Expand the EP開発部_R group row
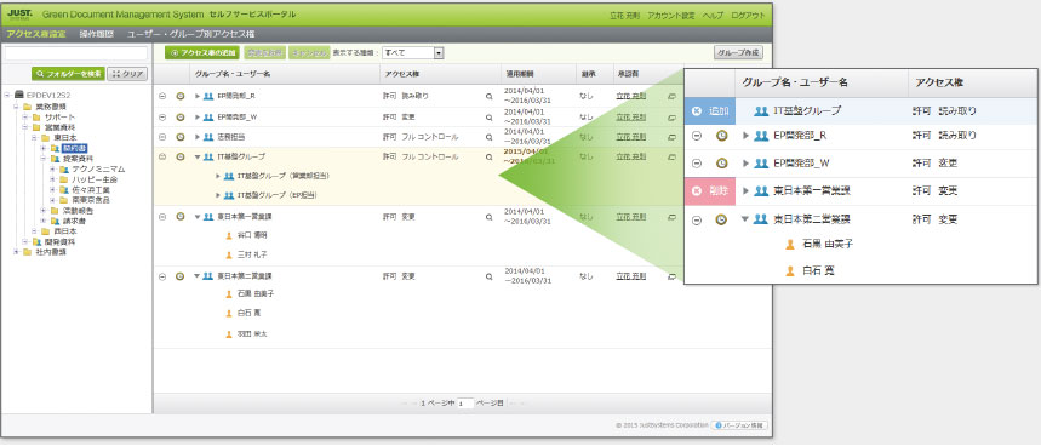 tap(197, 96)
